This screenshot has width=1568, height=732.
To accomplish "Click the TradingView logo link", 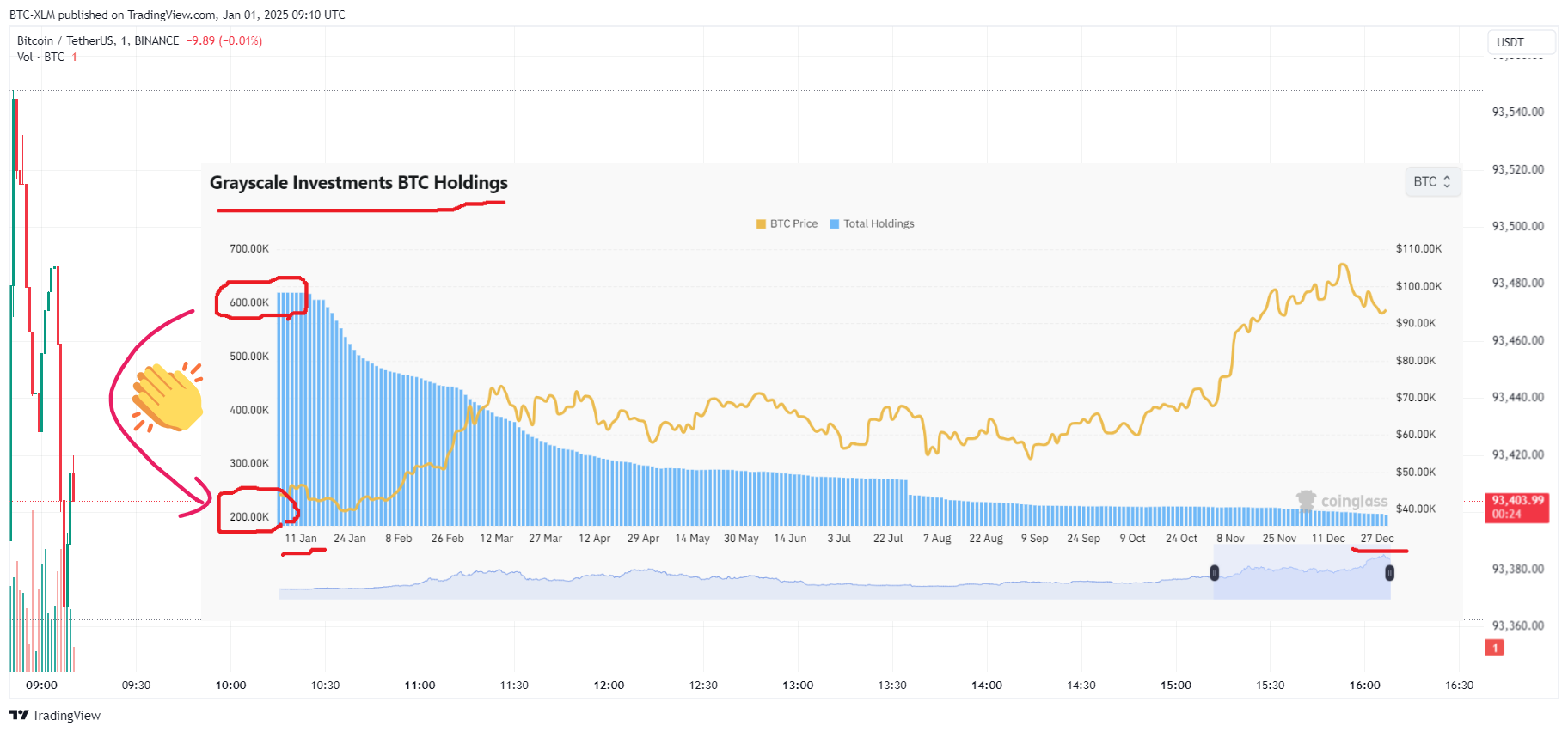I will click(x=55, y=715).
